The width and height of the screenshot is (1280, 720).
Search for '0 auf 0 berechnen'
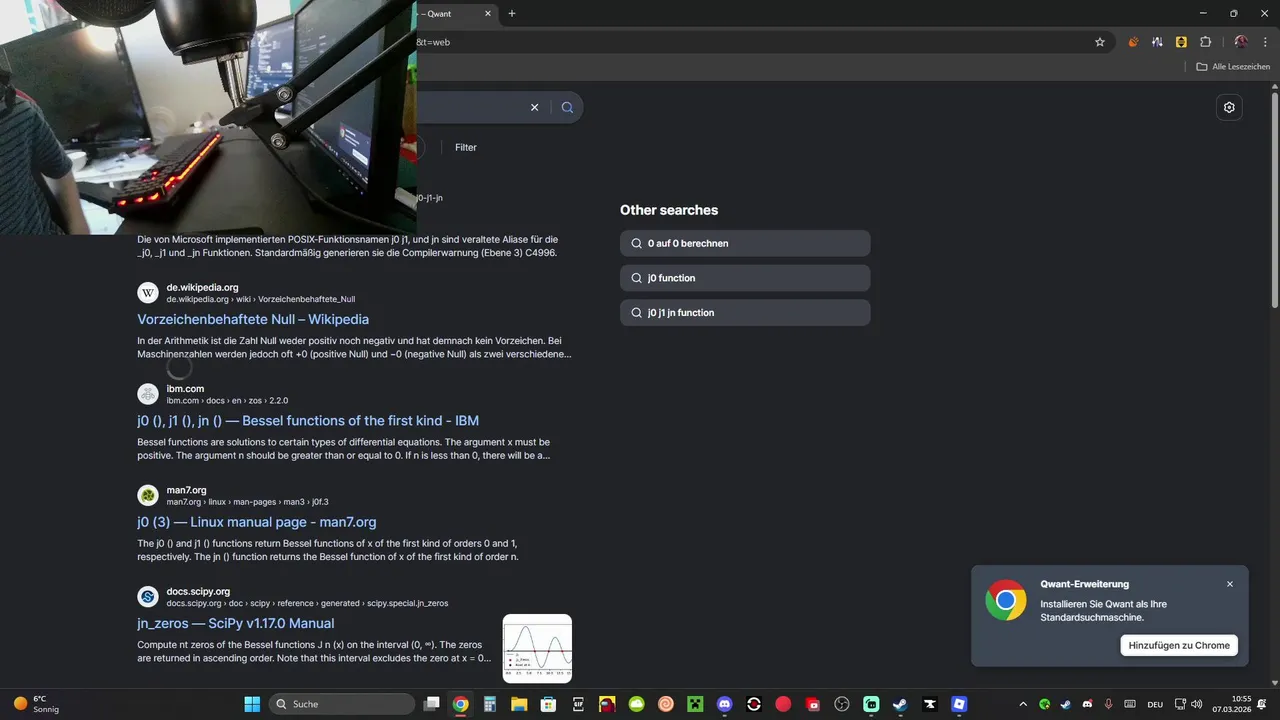click(745, 243)
